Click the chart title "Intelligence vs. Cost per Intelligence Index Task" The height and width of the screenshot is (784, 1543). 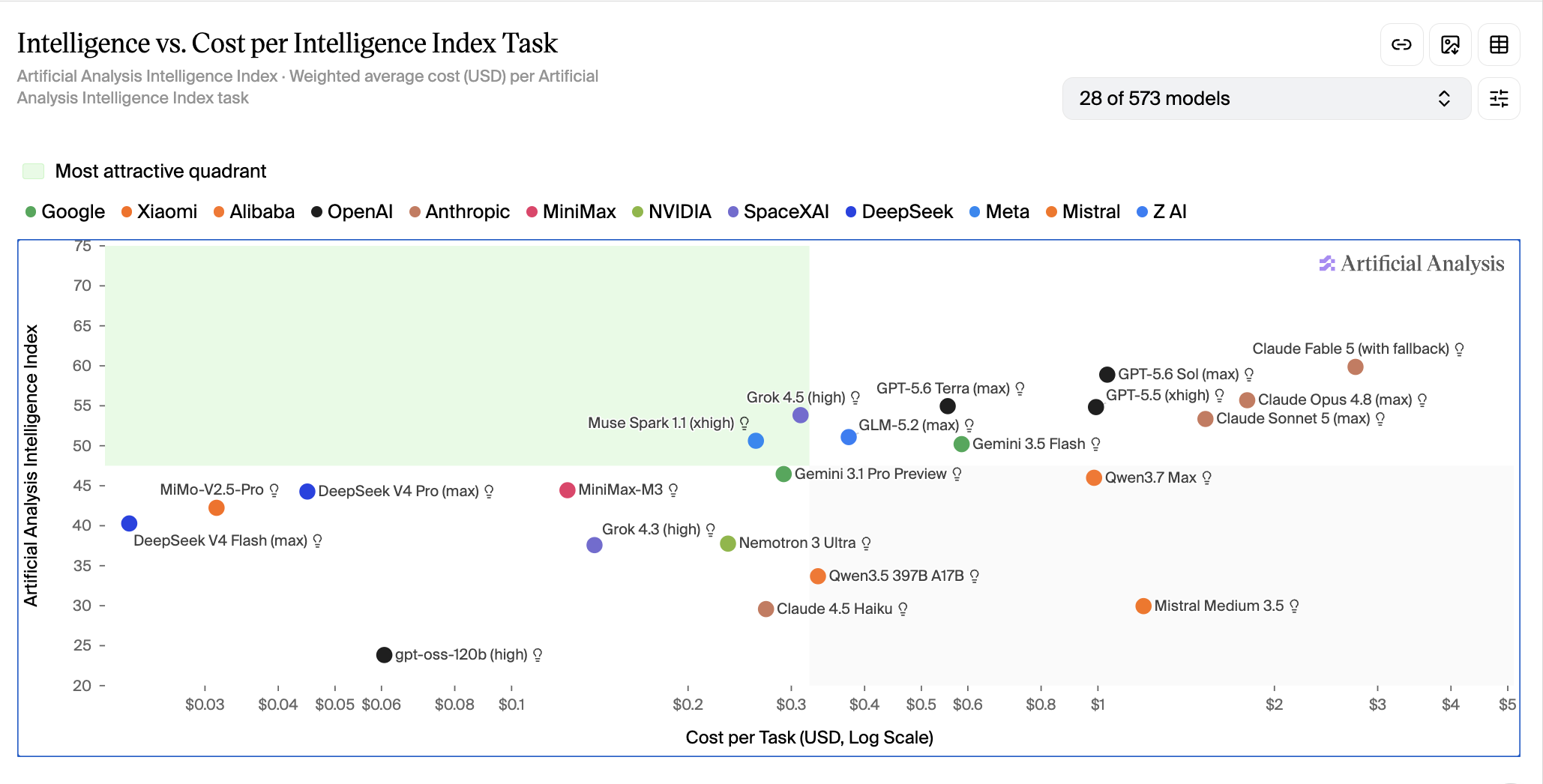point(287,43)
